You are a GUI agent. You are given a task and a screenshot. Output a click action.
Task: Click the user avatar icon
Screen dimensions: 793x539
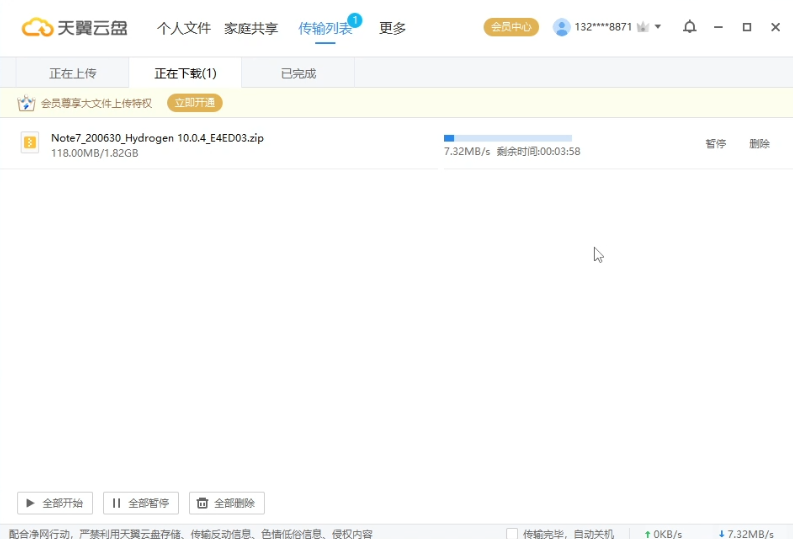coord(561,27)
